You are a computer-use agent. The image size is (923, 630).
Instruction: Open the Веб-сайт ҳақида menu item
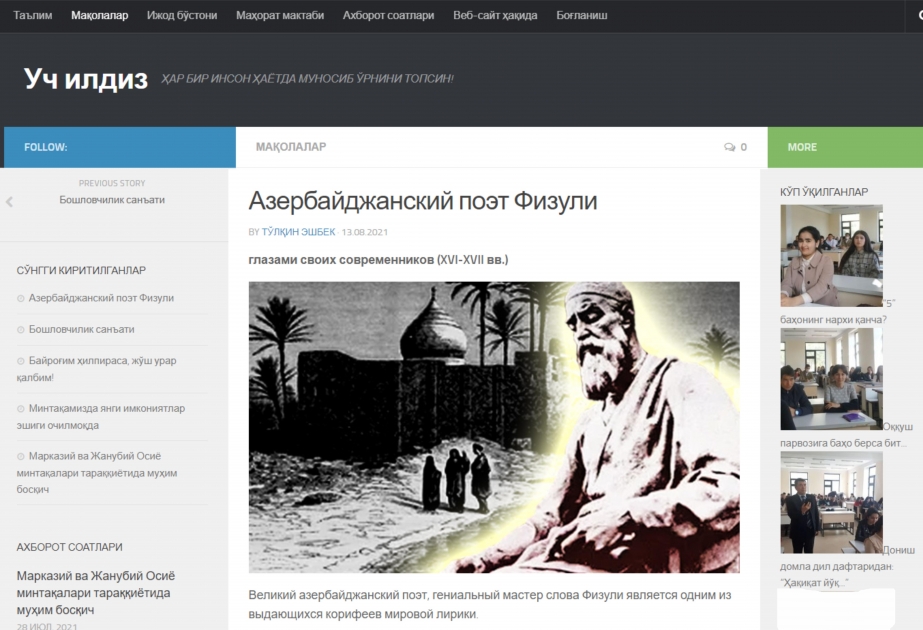[x=495, y=15]
